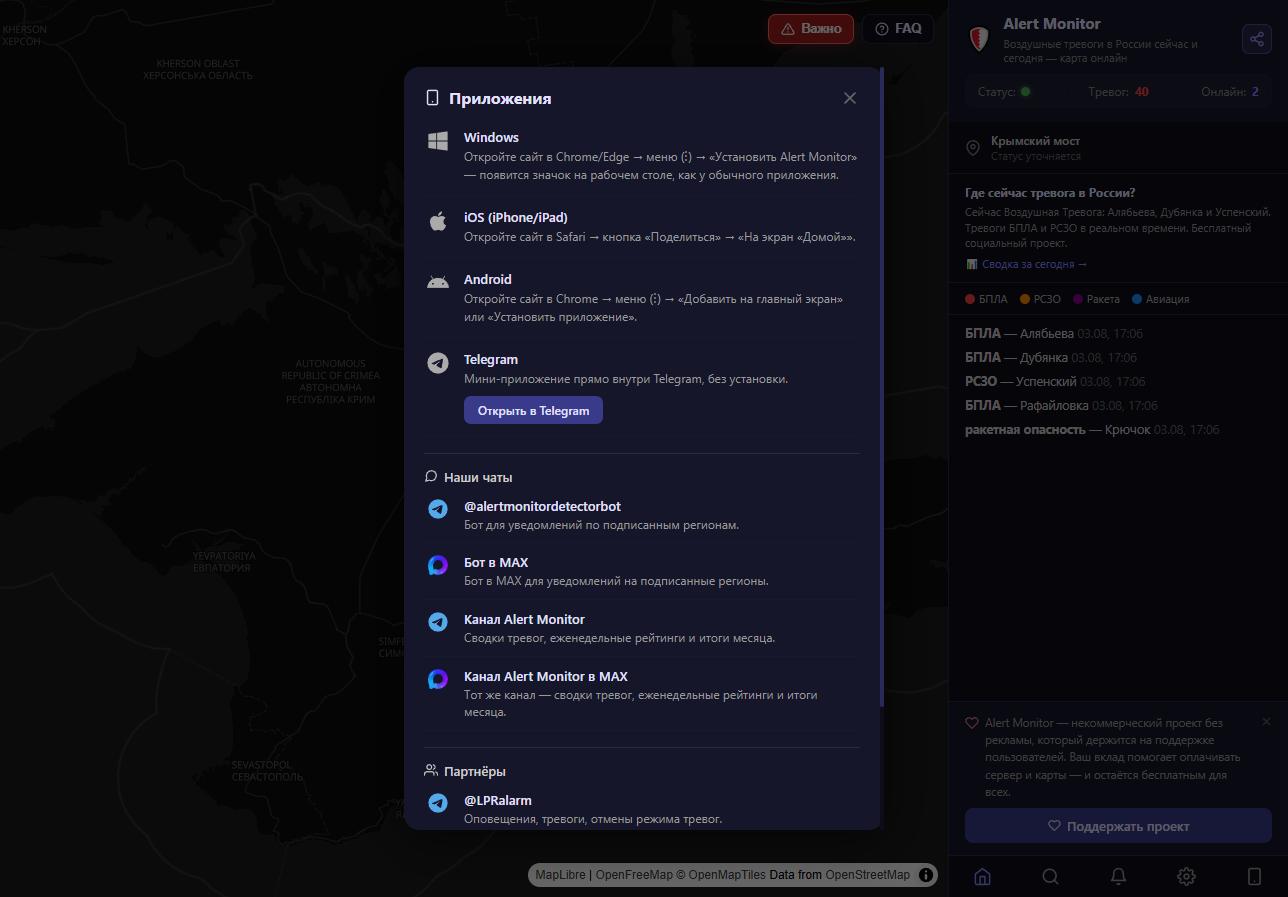Click the Windows logo icon
This screenshot has width=1288, height=897.
[438, 141]
